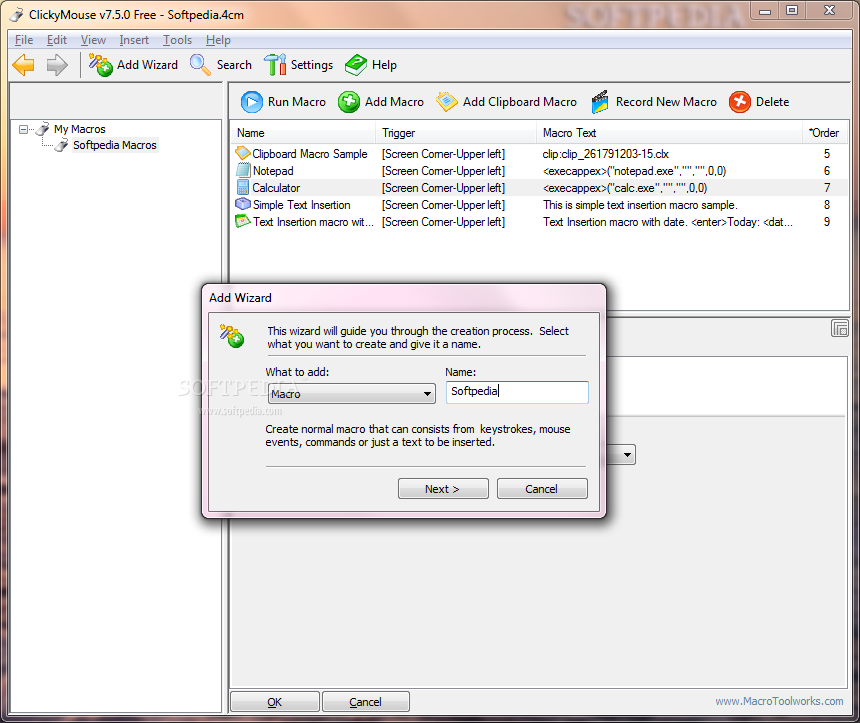Click the Calculator row's trigger cell
This screenshot has height=723, width=860.
pyautogui.click(x=443, y=188)
